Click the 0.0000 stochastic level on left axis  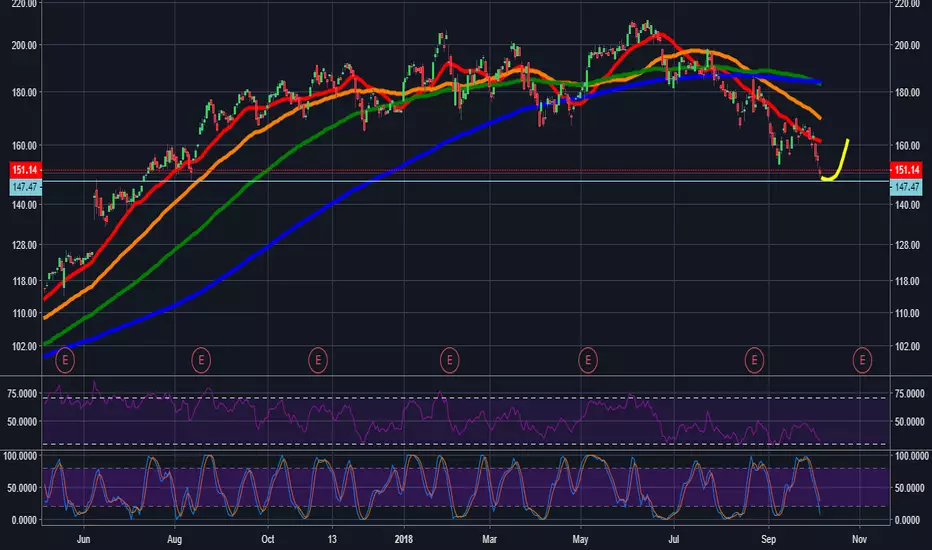24,520
